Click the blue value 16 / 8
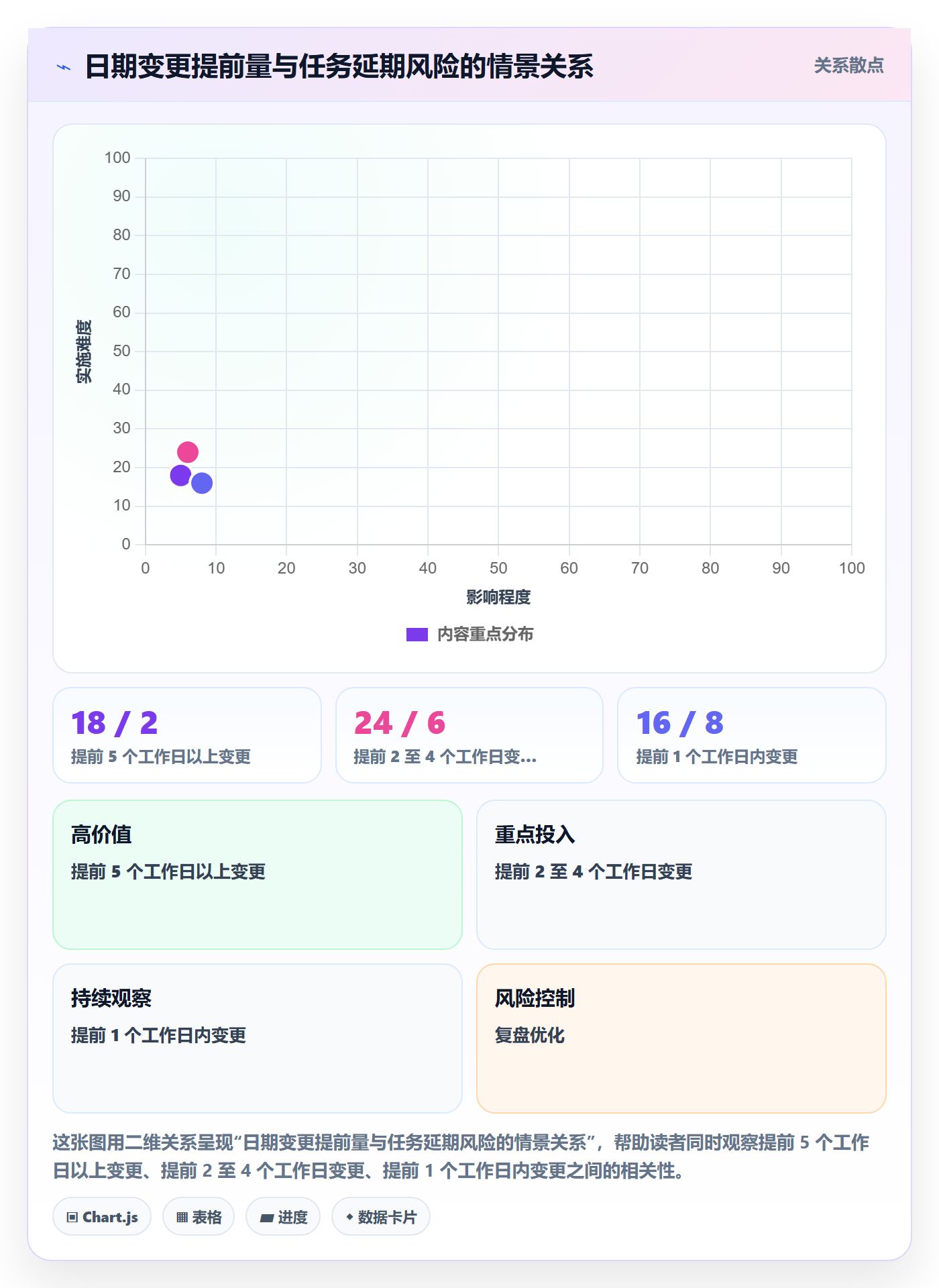The image size is (939, 1288). [680, 723]
